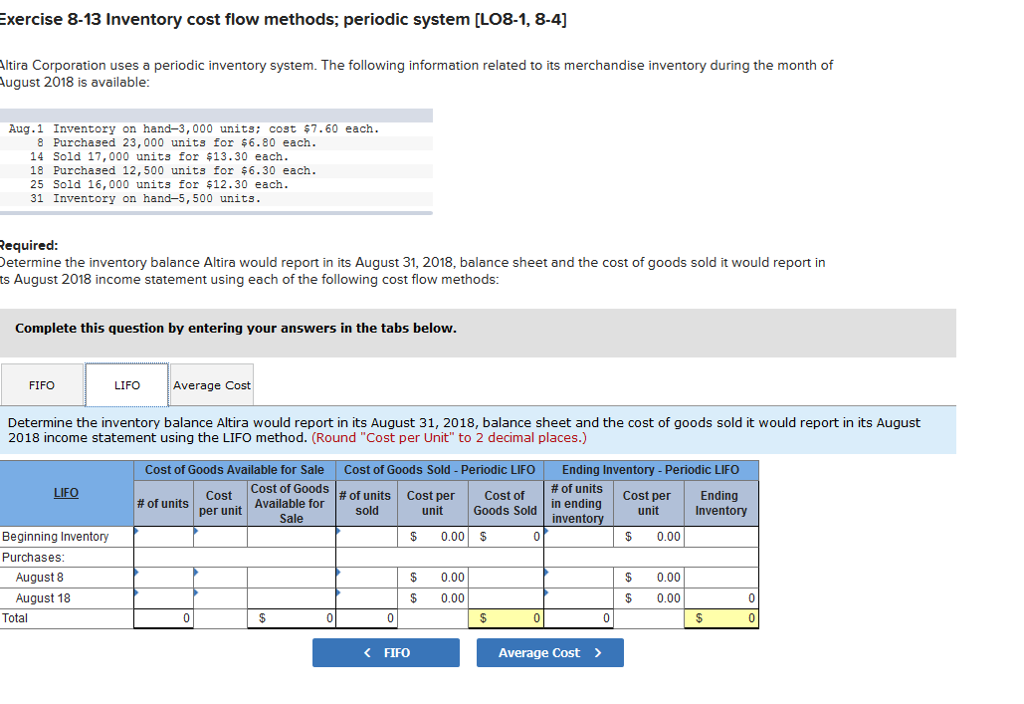Select the LIFO tab
This screenshot has height=704, width=1024.
click(127, 385)
